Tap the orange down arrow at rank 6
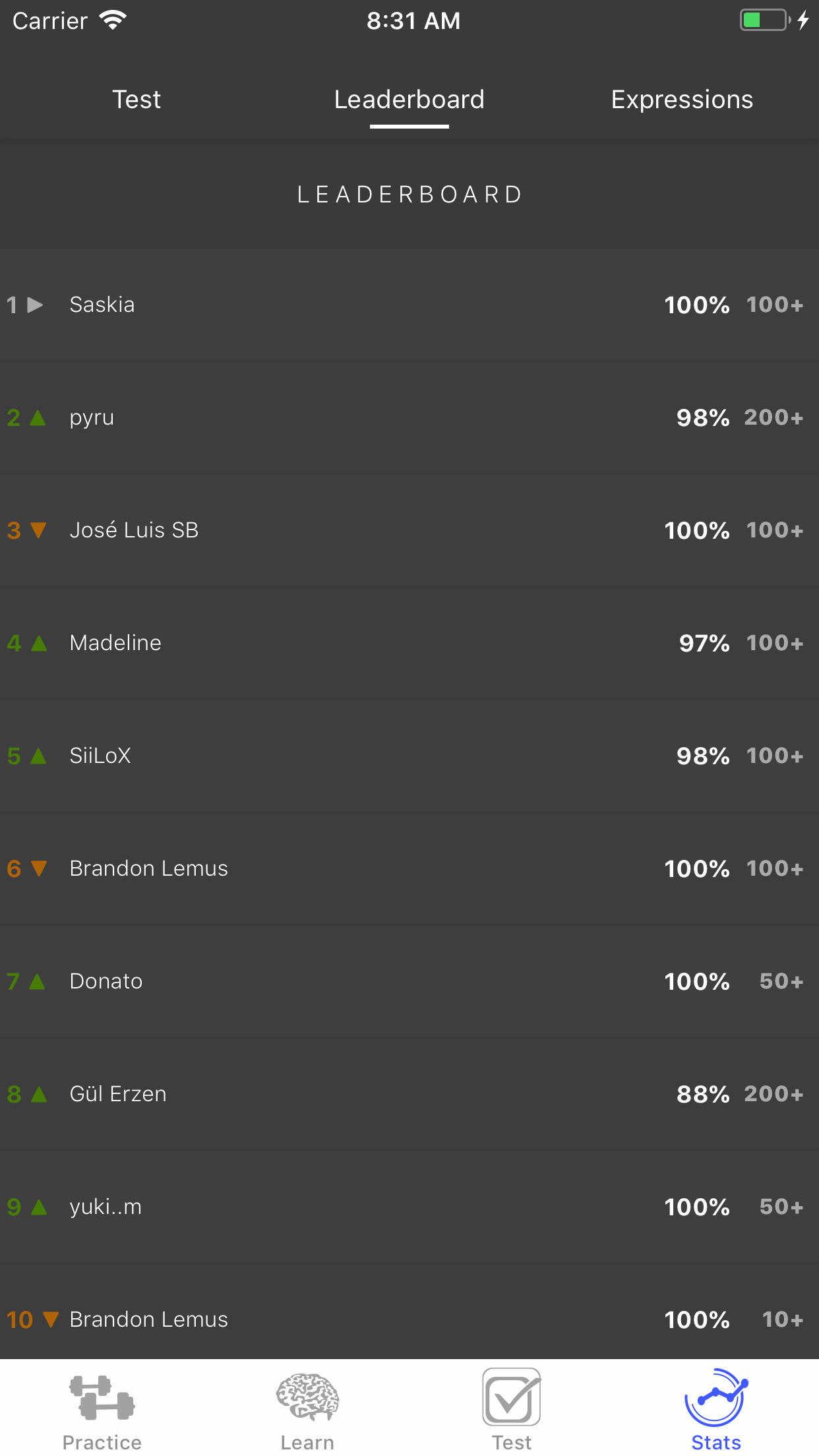This screenshot has height=1456, width=819. pos(39,868)
